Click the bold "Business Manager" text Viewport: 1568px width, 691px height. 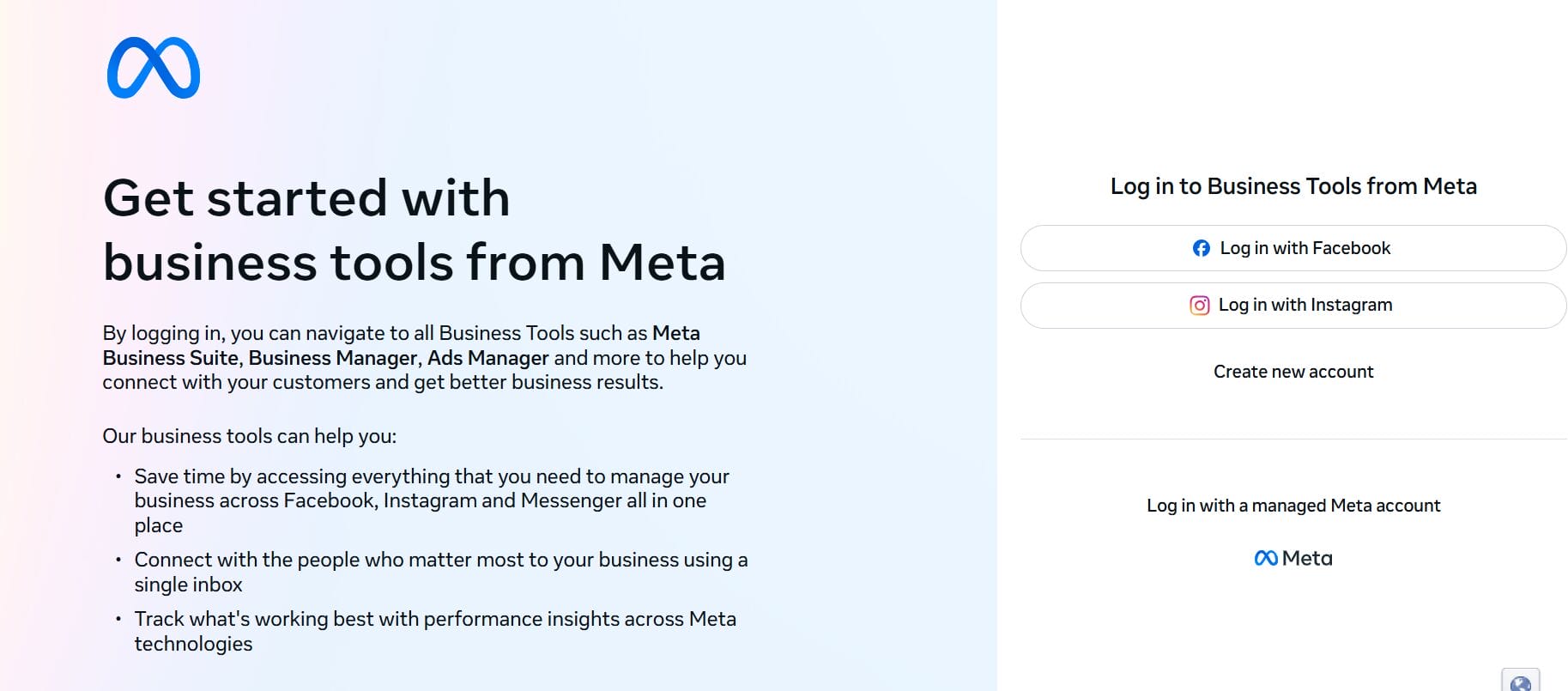tap(332, 358)
